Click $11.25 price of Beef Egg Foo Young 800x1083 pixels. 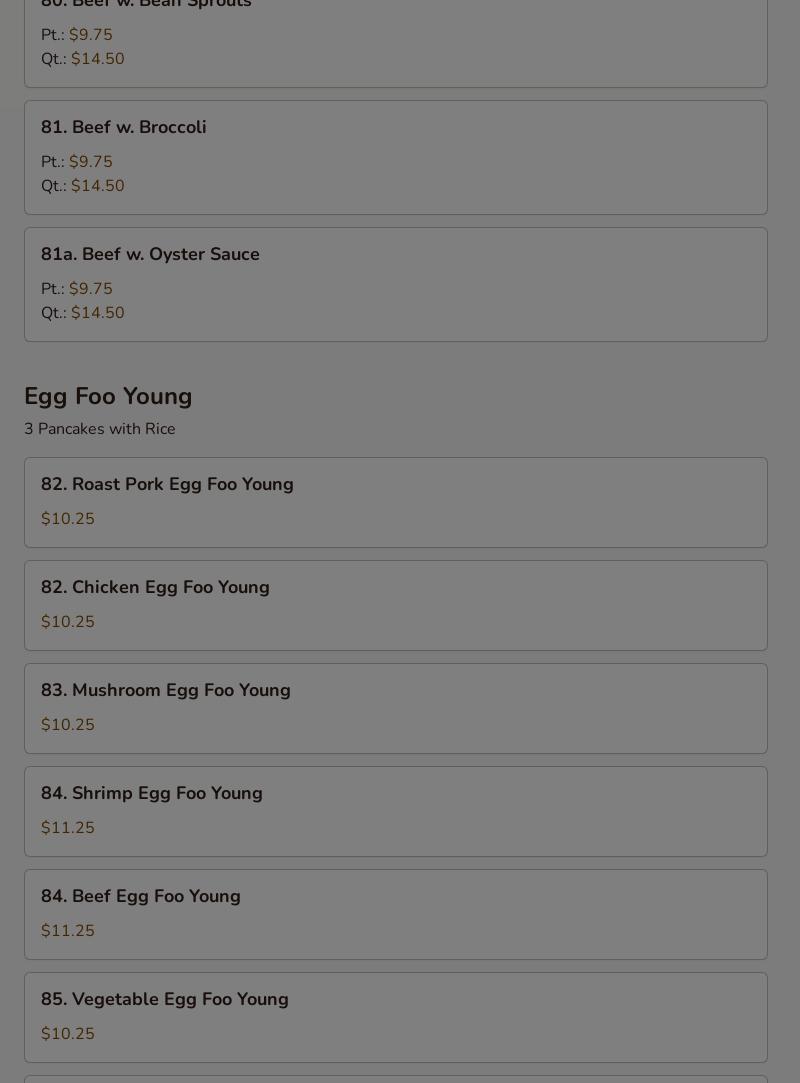[68, 930]
